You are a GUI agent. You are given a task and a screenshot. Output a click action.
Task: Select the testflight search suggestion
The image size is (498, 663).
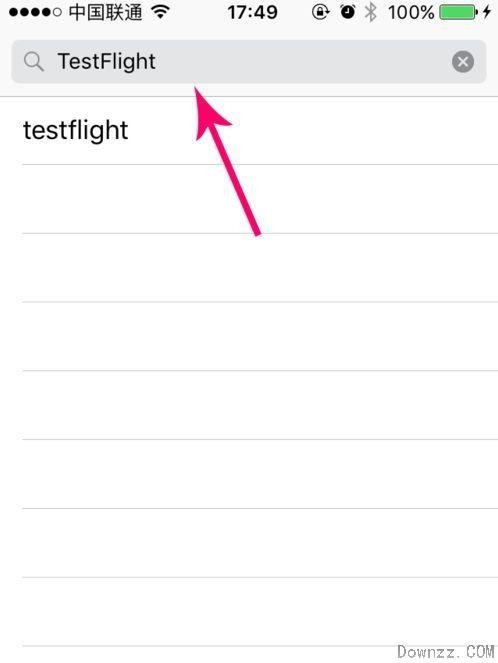coord(260,131)
